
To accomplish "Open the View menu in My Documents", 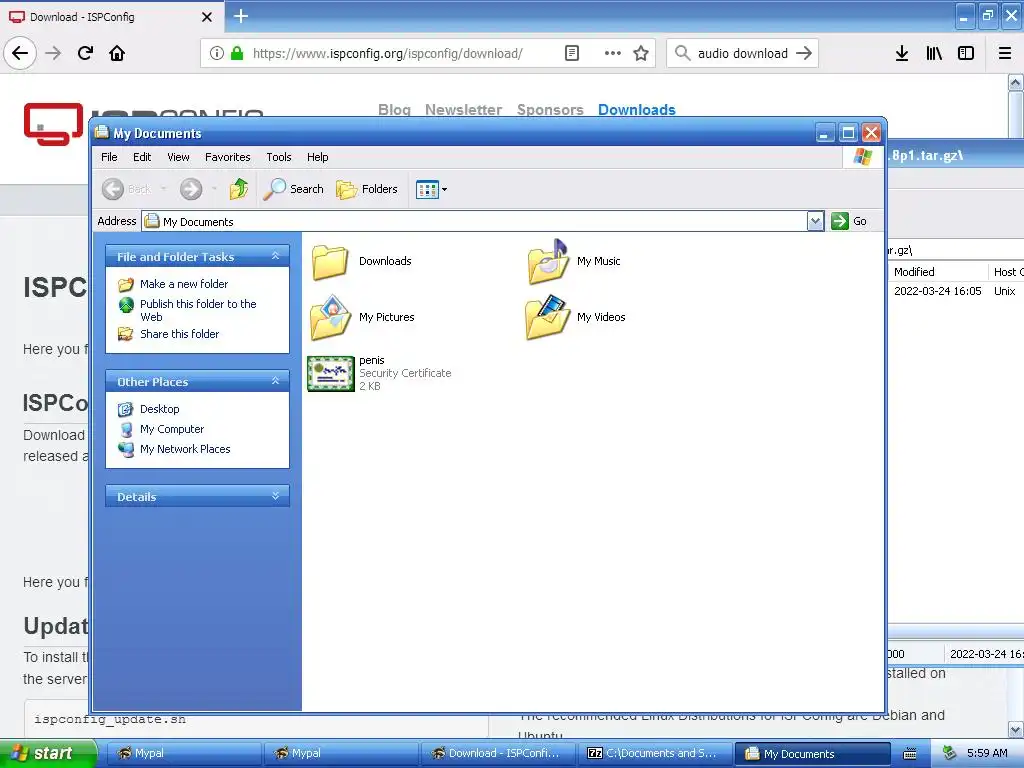I will [x=178, y=157].
